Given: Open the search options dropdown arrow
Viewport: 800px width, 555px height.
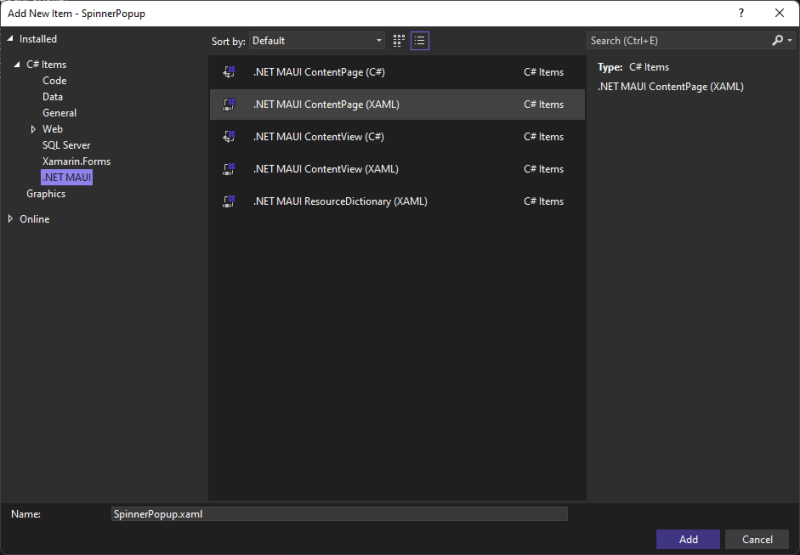Looking at the screenshot, I should click(x=790, y=40).
